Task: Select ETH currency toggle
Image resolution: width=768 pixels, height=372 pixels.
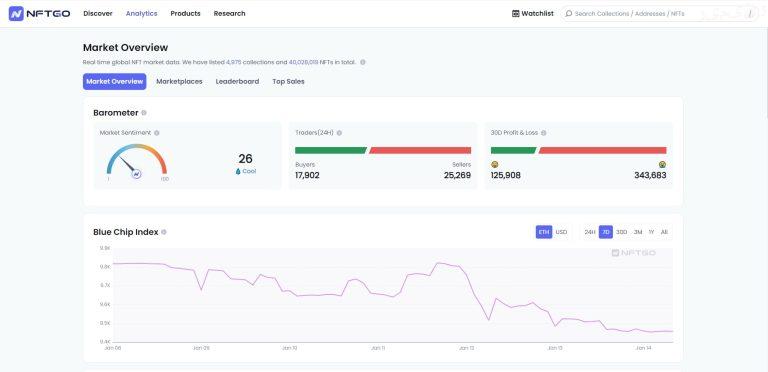Action: 544,232
